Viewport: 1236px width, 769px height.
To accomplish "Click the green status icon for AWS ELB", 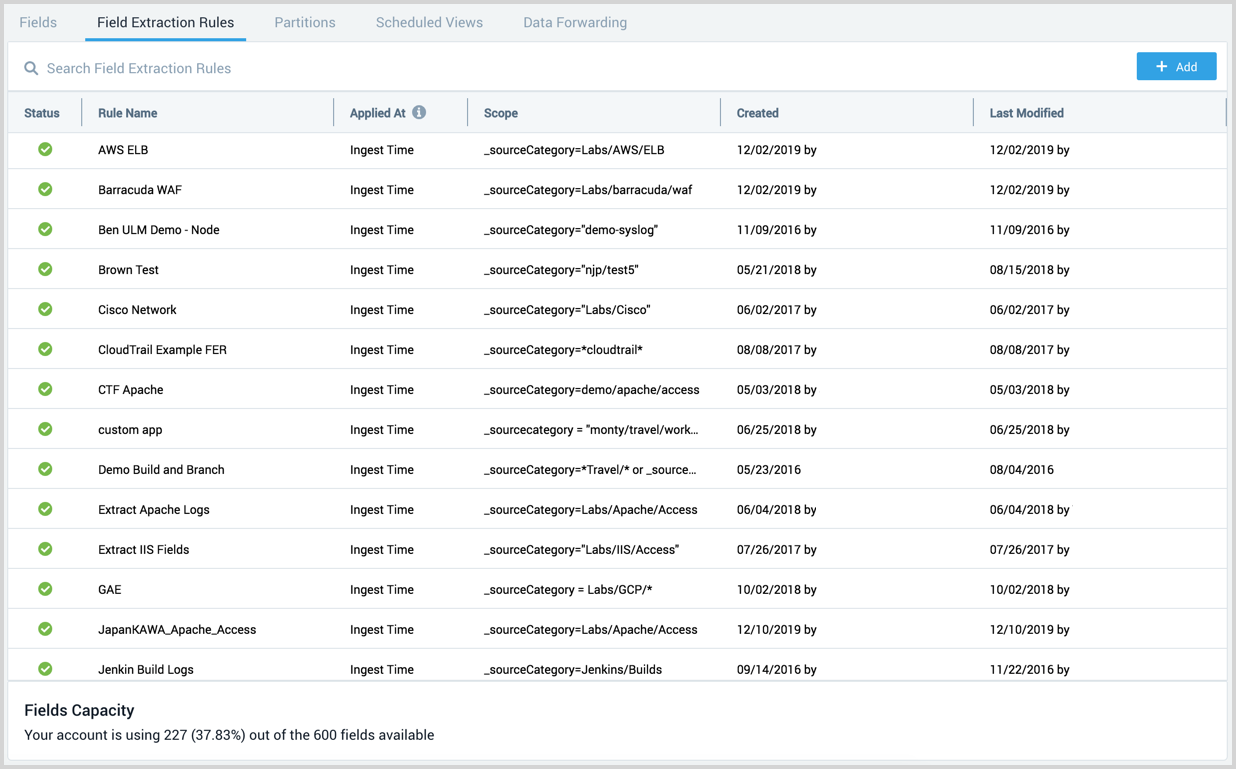I will click(45, 150).
